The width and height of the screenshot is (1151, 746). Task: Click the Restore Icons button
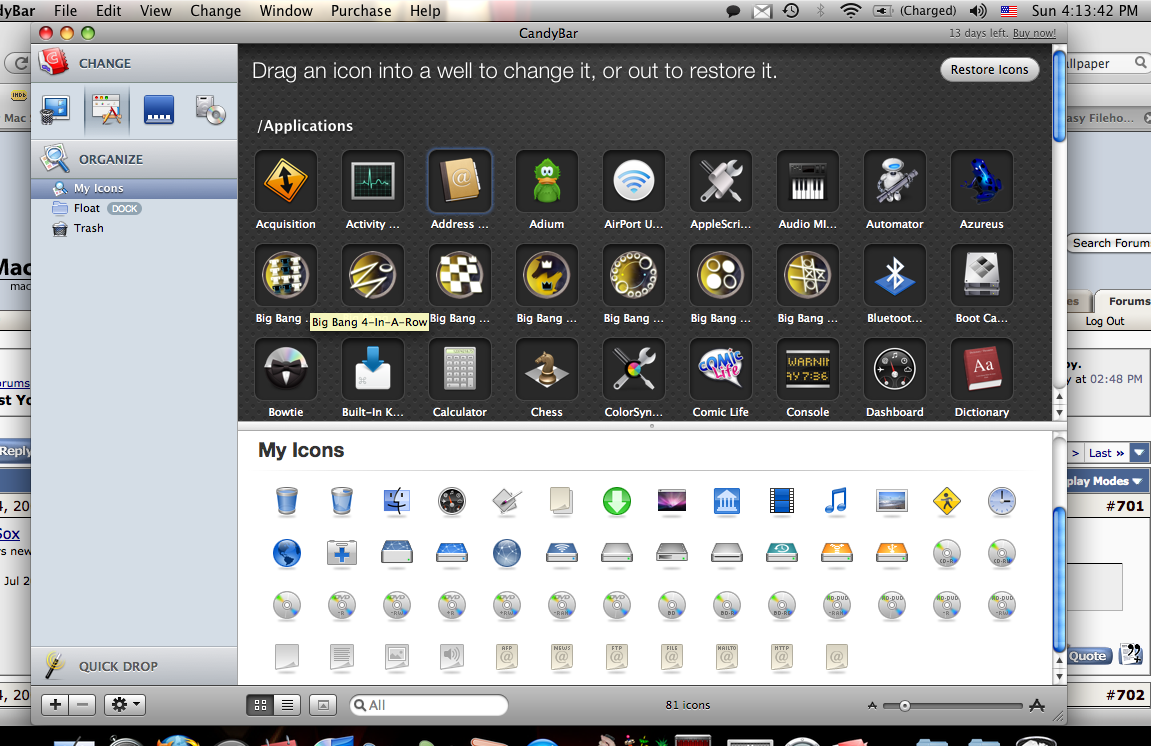pyautogui.click(x=990, y=70)
